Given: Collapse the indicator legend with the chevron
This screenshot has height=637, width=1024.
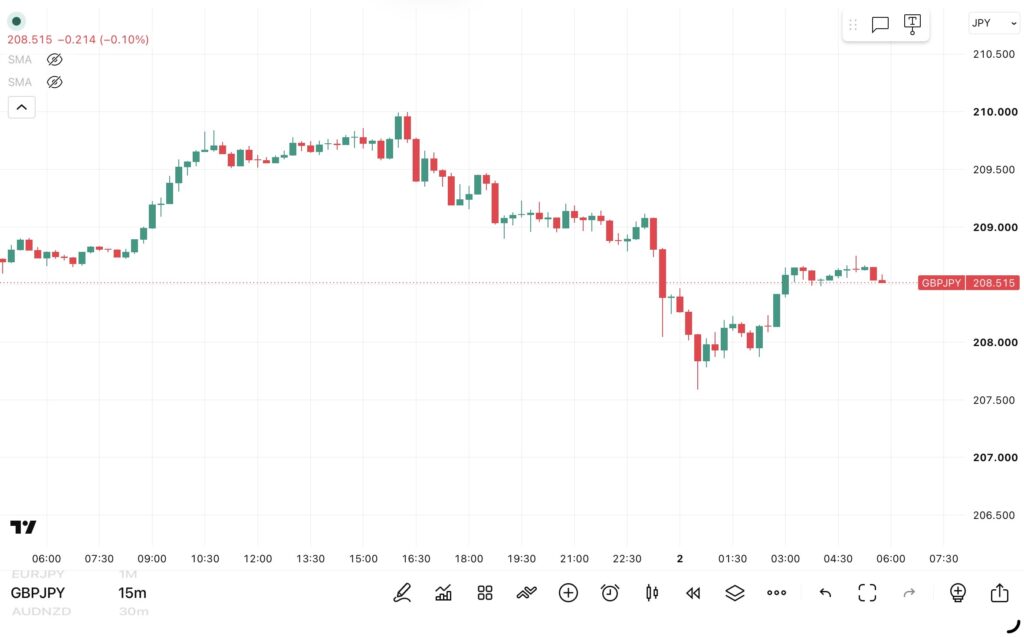Looking at the screenshot, I should coord(22,107).
